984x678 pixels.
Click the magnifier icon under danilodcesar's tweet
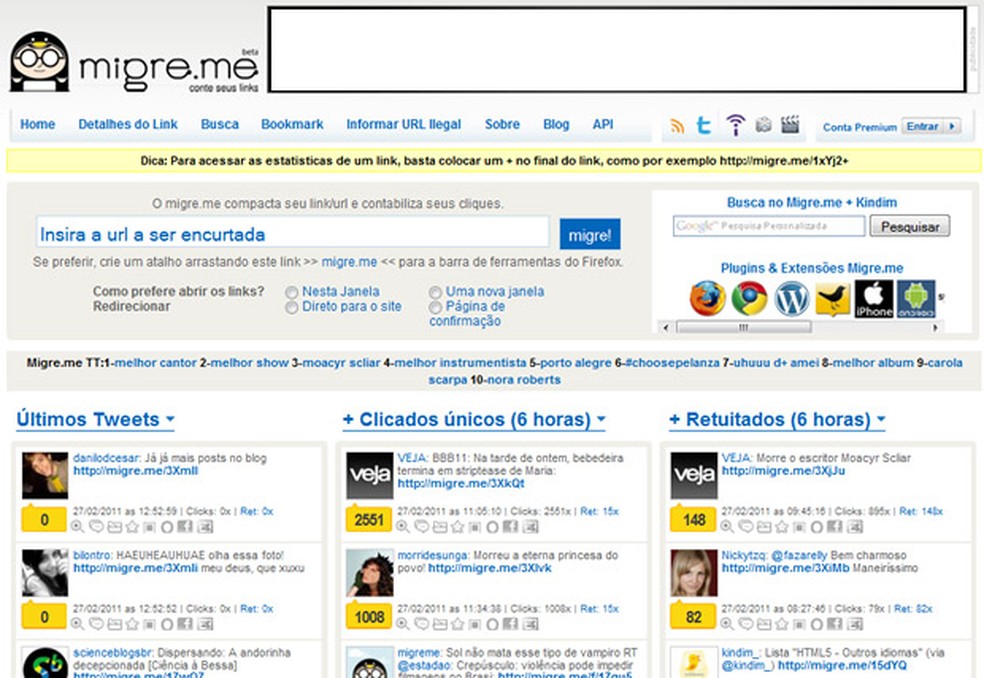click(x=76, y=526)
